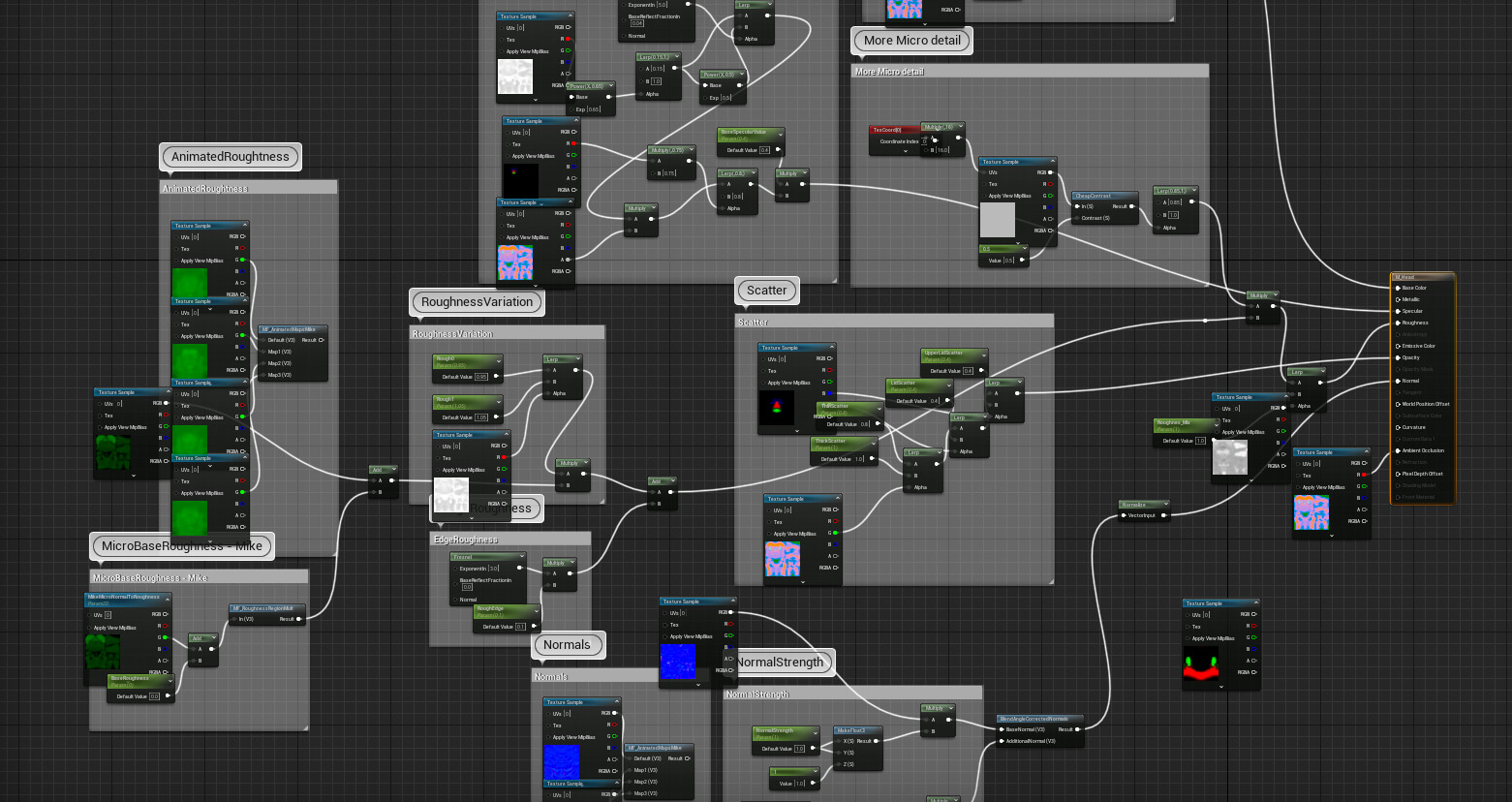This screenshot has height=802, width=1512.
Task: Collapse the Normalize node via its chevron
Action: click(1164, 506)
